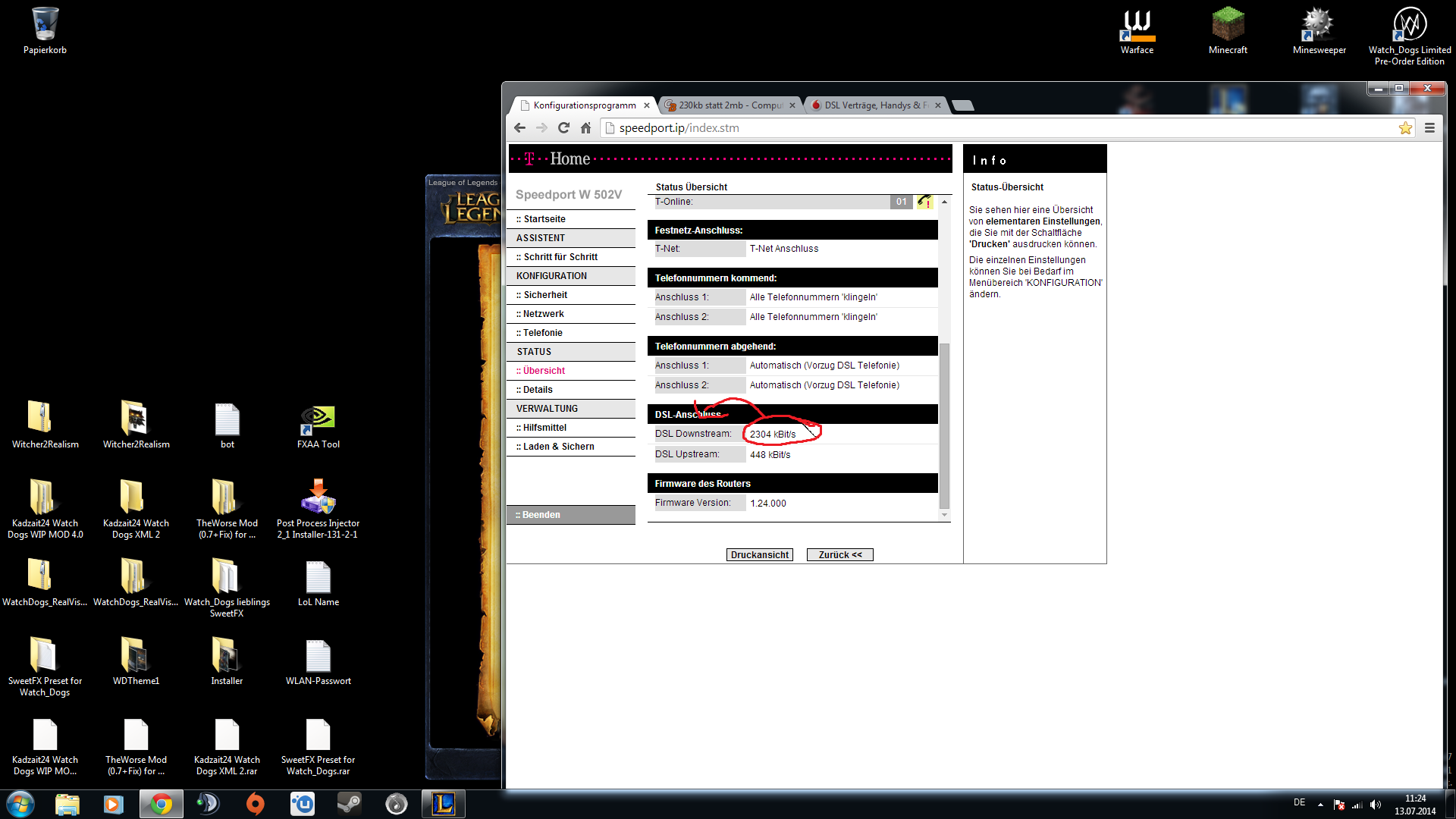Close the 'DSL Verträge, Handys' tab
1456x819 pixels.
pos(938,105)
